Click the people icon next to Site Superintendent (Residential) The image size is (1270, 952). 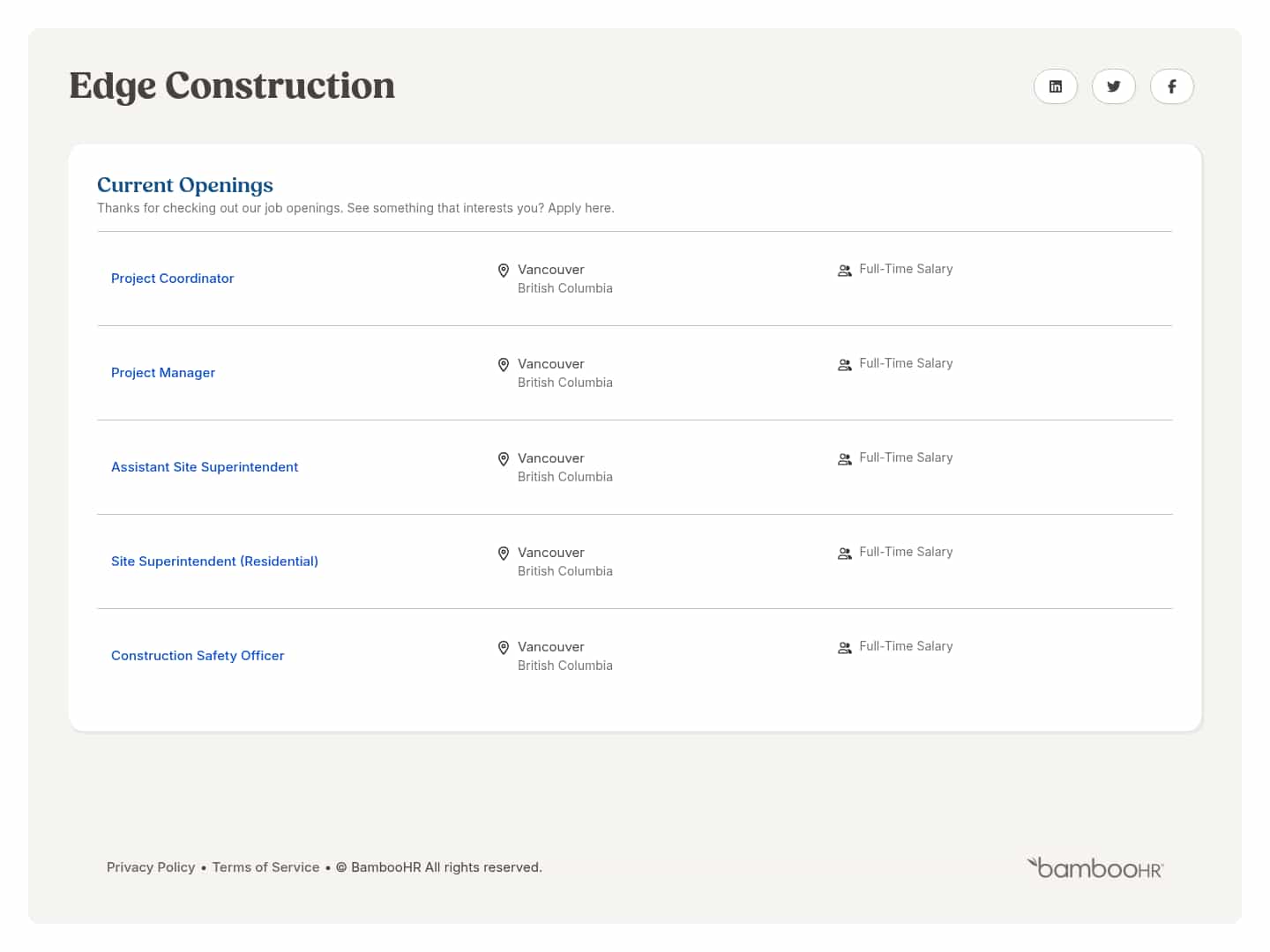pos(844,553)
